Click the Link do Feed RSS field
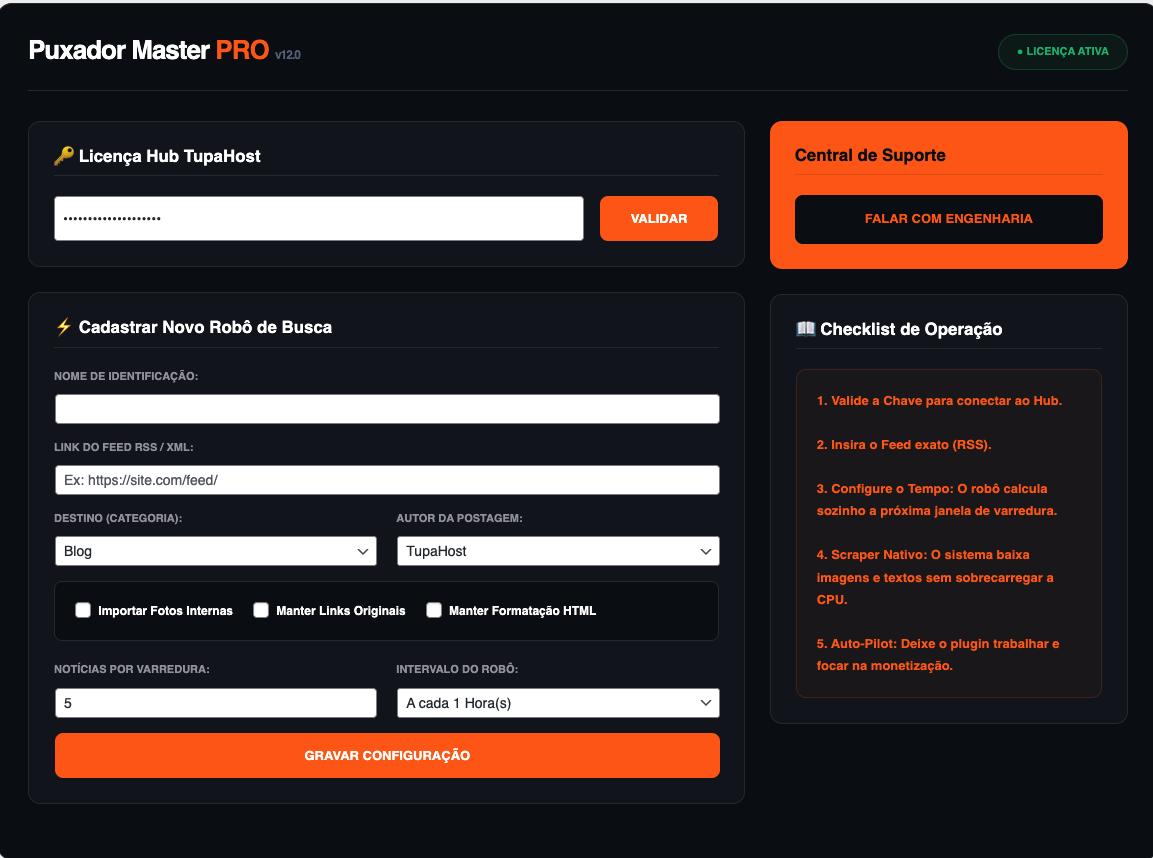Image resolution: width=1153 pixels, height=858 pixels. click(386, 480)
